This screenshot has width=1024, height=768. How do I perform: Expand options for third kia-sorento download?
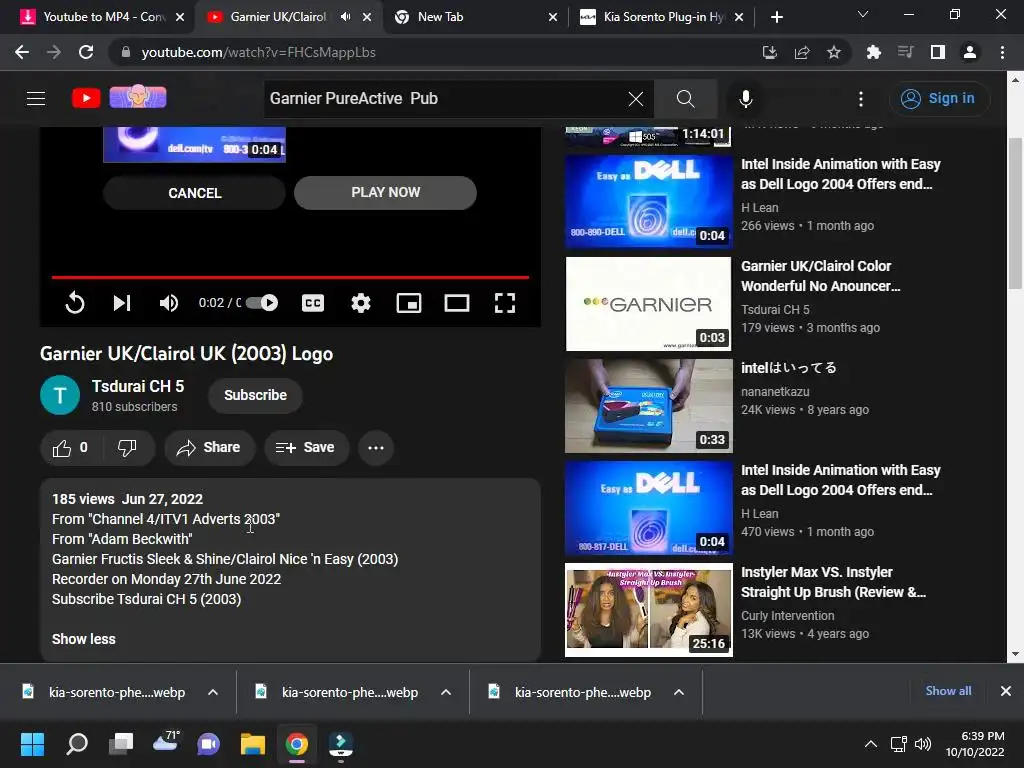[x=679, y=692]
